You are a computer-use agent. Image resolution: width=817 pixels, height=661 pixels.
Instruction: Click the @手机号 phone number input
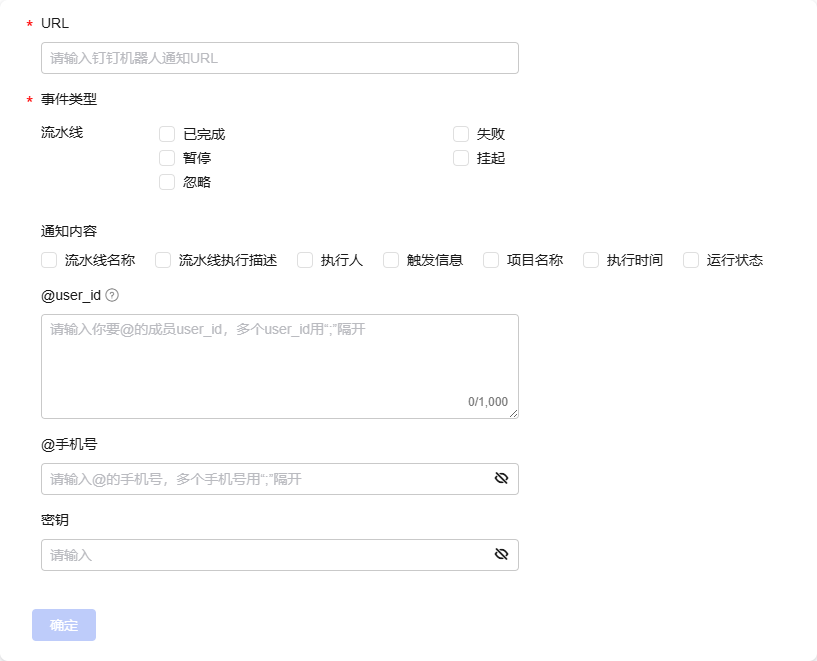(x=265, y=479)
